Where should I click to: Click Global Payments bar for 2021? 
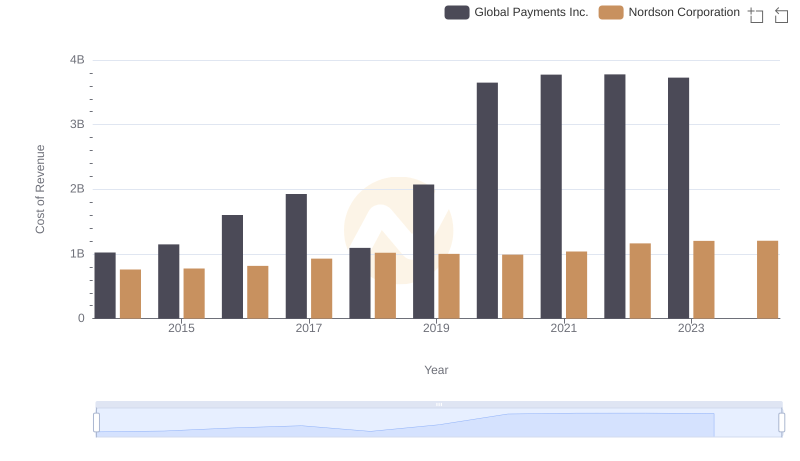(551, 197)
